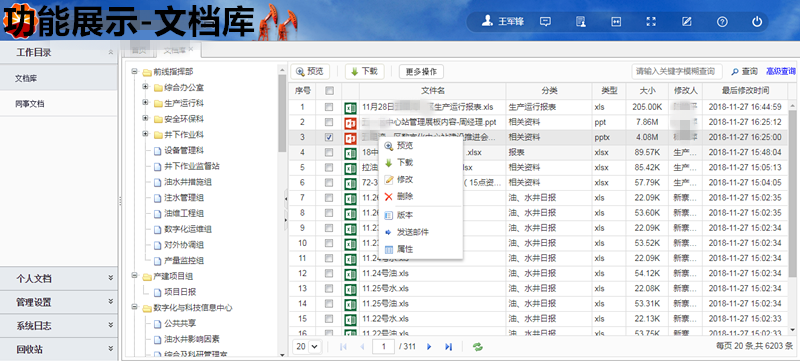This screenshot has width=800, height=363.
Task: Expand the 生产运行科 tree node
Action: (x=145, y=103)
